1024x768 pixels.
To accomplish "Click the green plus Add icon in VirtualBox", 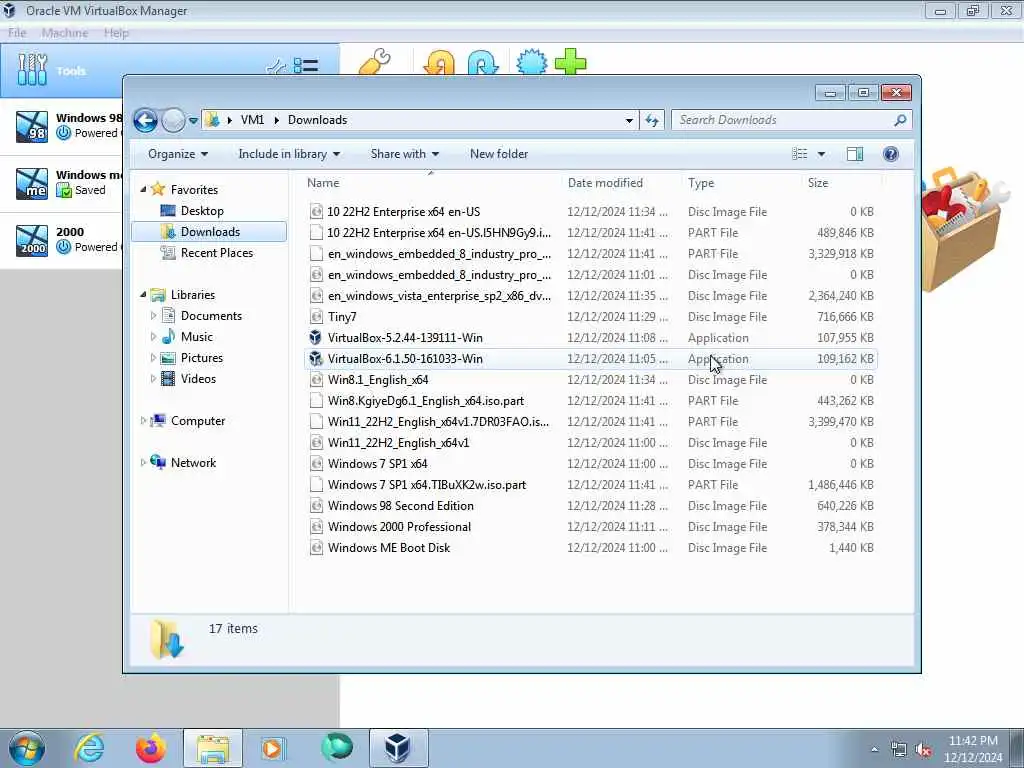I will 570,63.
